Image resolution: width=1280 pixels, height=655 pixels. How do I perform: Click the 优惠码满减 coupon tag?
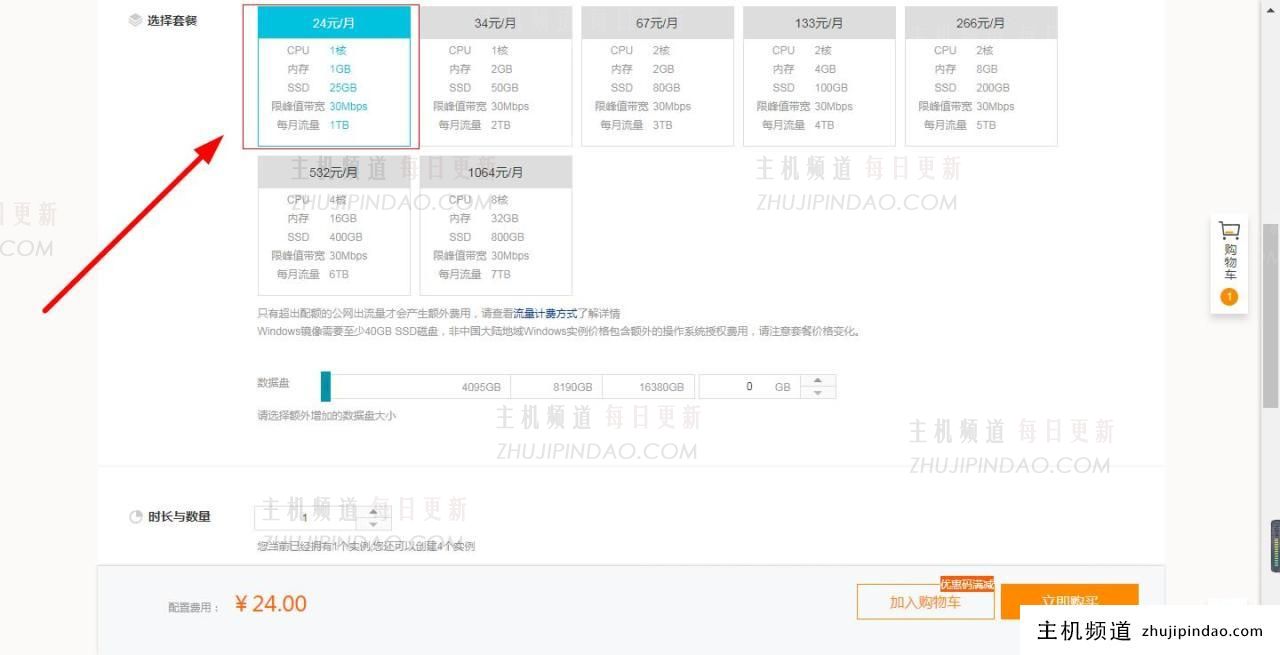(967, 584)
